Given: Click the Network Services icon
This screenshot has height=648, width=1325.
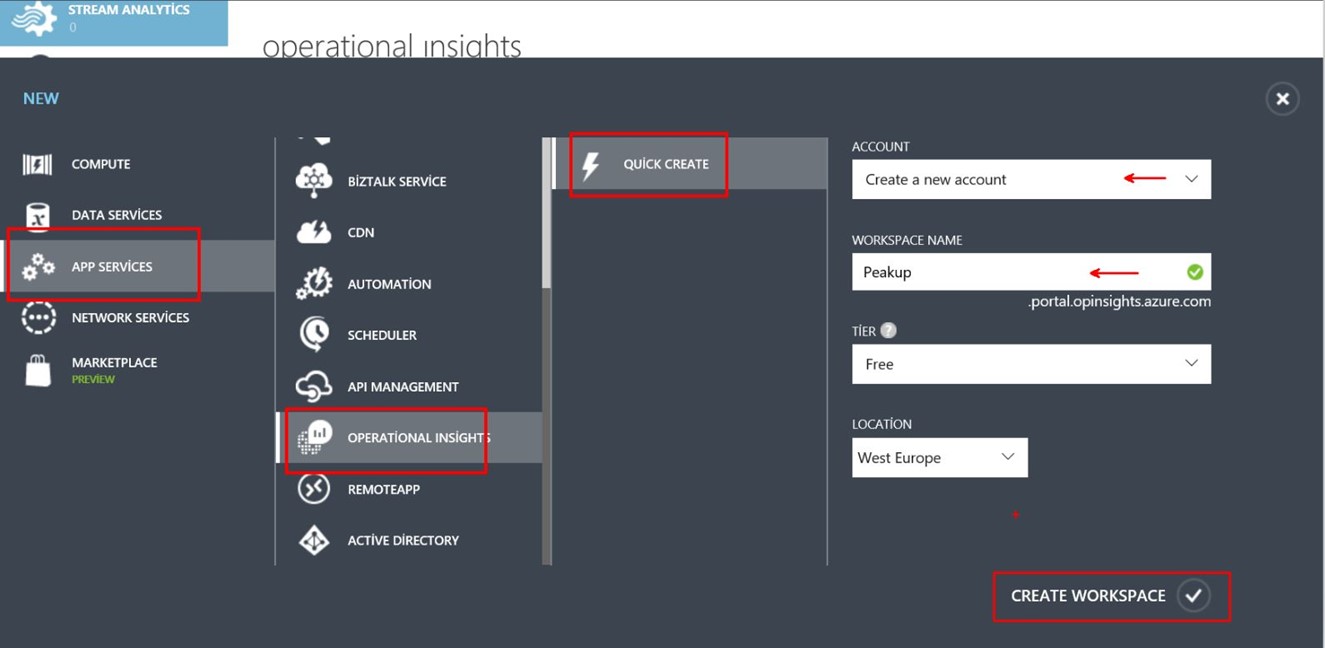Looking at the screenshot, I should pyautogui.click(x=38, y=318).
